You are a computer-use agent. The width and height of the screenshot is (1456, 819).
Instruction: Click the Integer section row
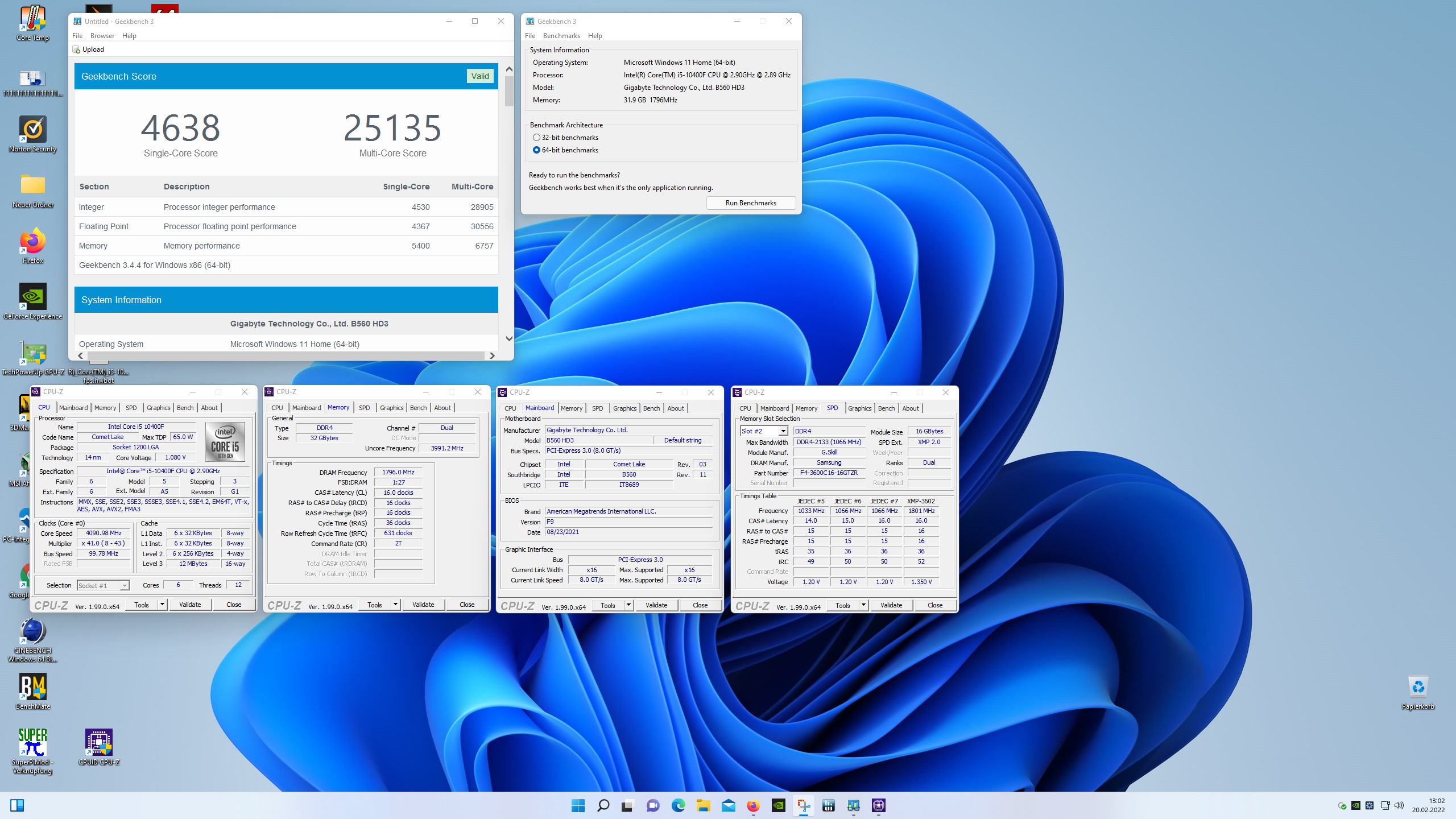pos(287,207)
